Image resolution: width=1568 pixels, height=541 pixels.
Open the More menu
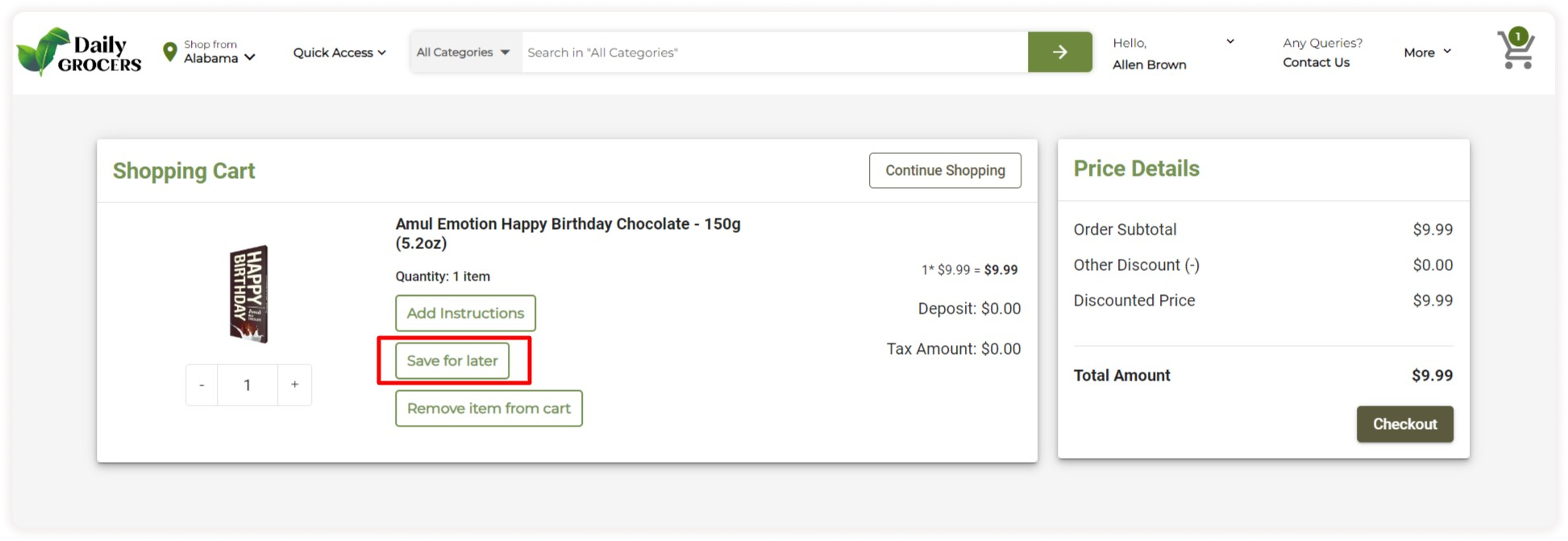coord(1427,52)
